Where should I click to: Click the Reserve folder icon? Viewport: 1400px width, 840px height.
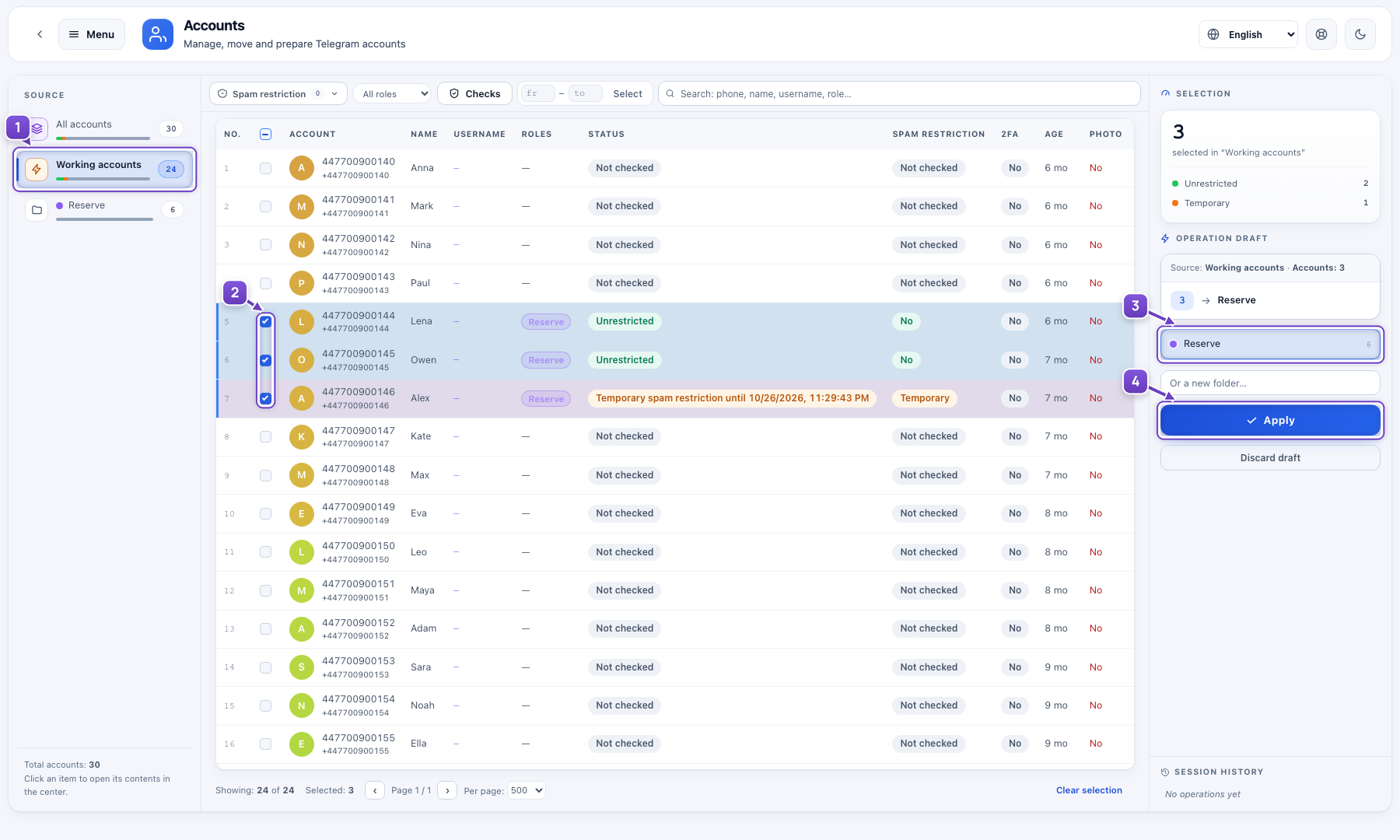click(x=37, y=210)
